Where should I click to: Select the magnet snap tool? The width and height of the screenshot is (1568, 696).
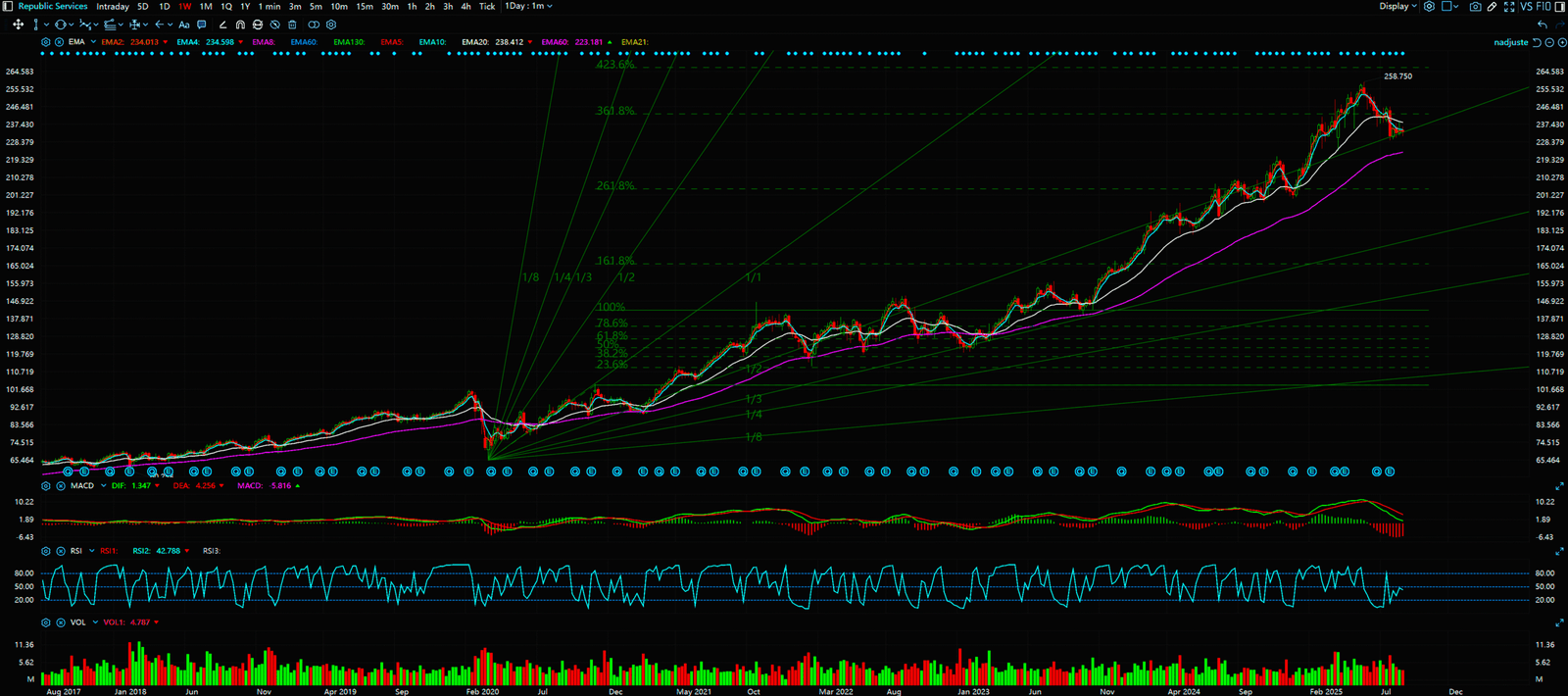tap(240, 25)
